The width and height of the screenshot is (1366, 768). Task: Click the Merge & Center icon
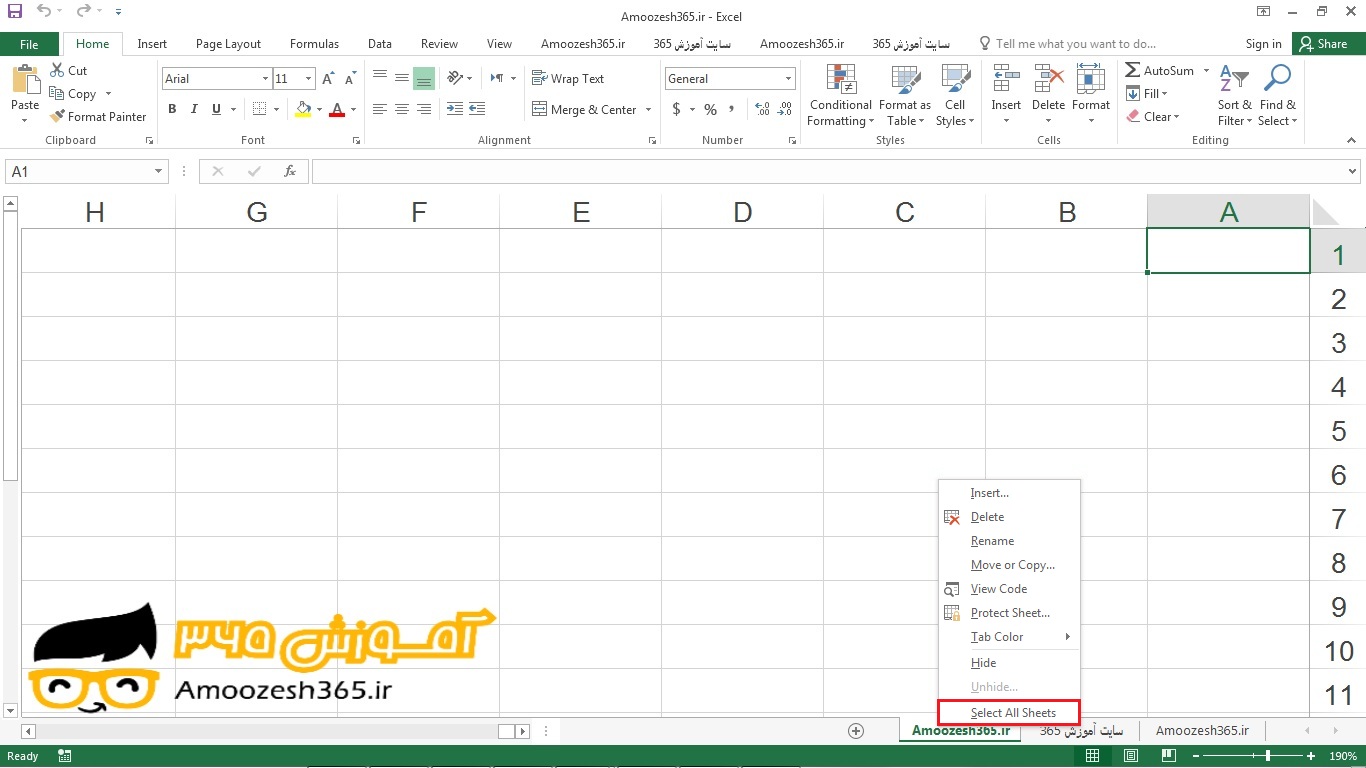(x=540, y=110)
